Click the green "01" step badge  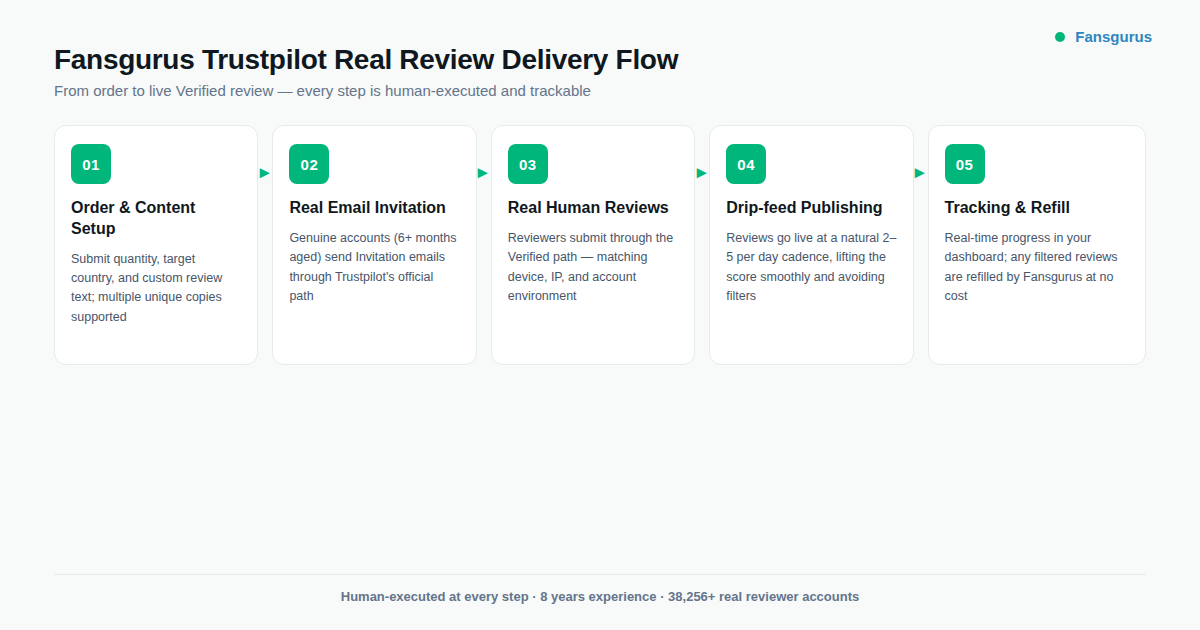91,163
